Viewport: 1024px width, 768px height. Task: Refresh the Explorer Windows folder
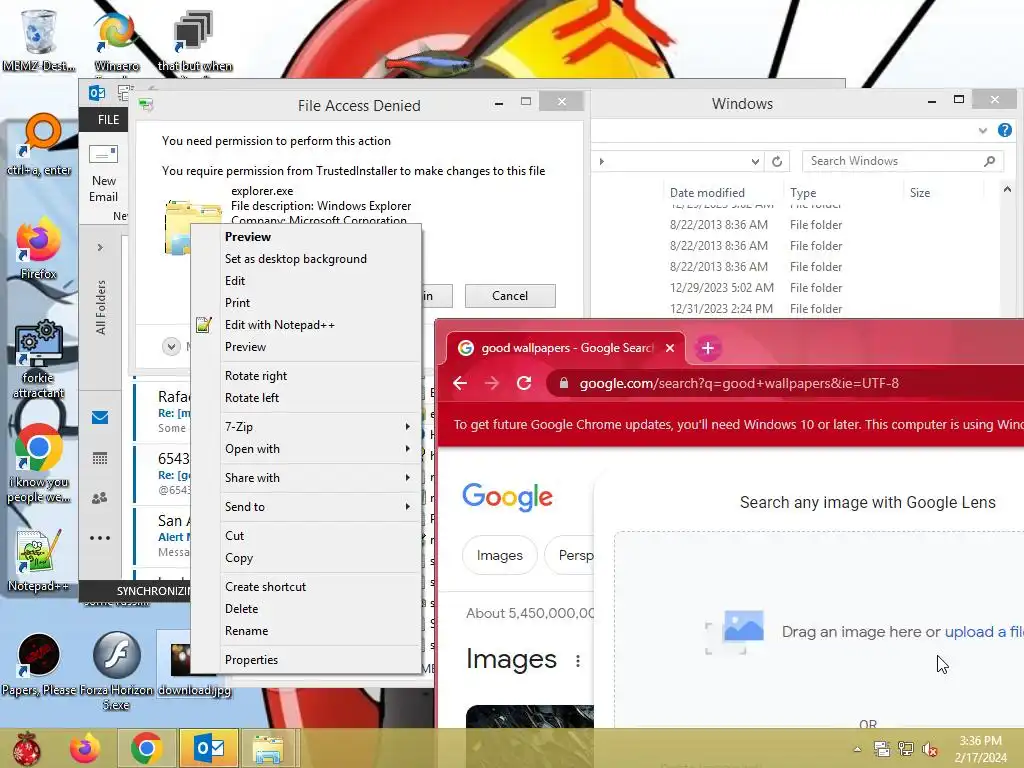(776, 161)
